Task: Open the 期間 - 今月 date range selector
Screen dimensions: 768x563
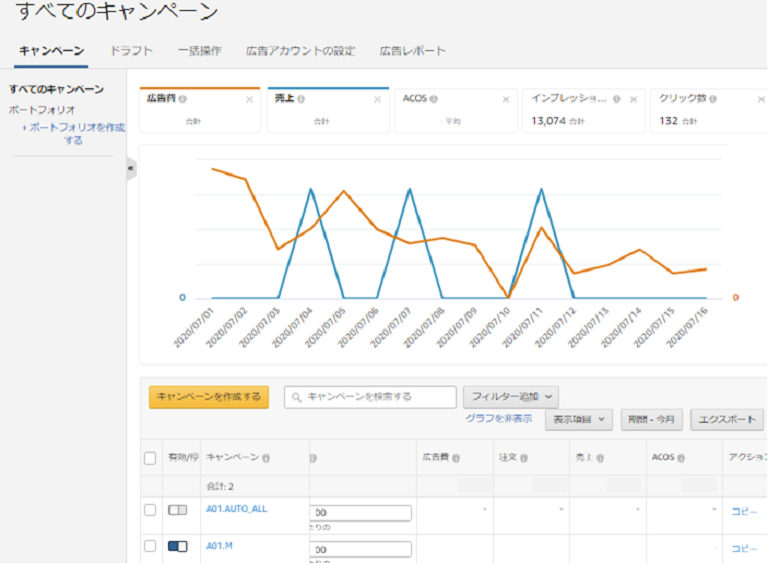Action: [650, 420]
